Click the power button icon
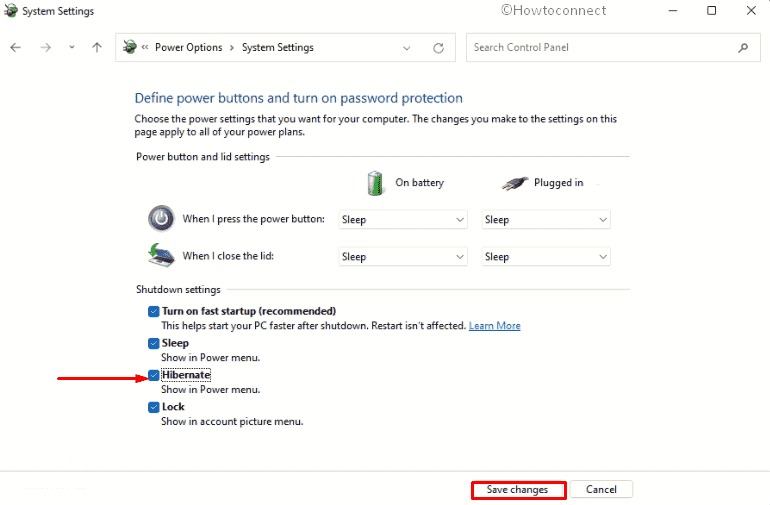Screen dimensions: 770x505 (161, 218)
